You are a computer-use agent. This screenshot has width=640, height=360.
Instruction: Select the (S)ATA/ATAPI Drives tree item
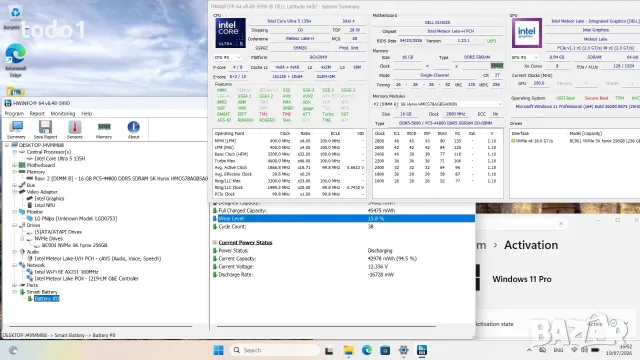tap(58, 232)
